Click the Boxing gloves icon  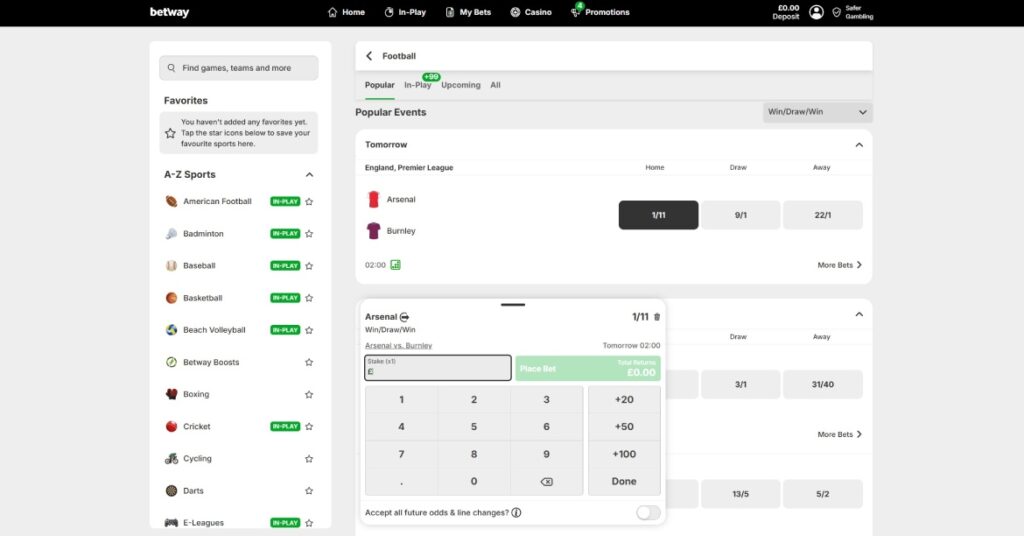[171, 394]
